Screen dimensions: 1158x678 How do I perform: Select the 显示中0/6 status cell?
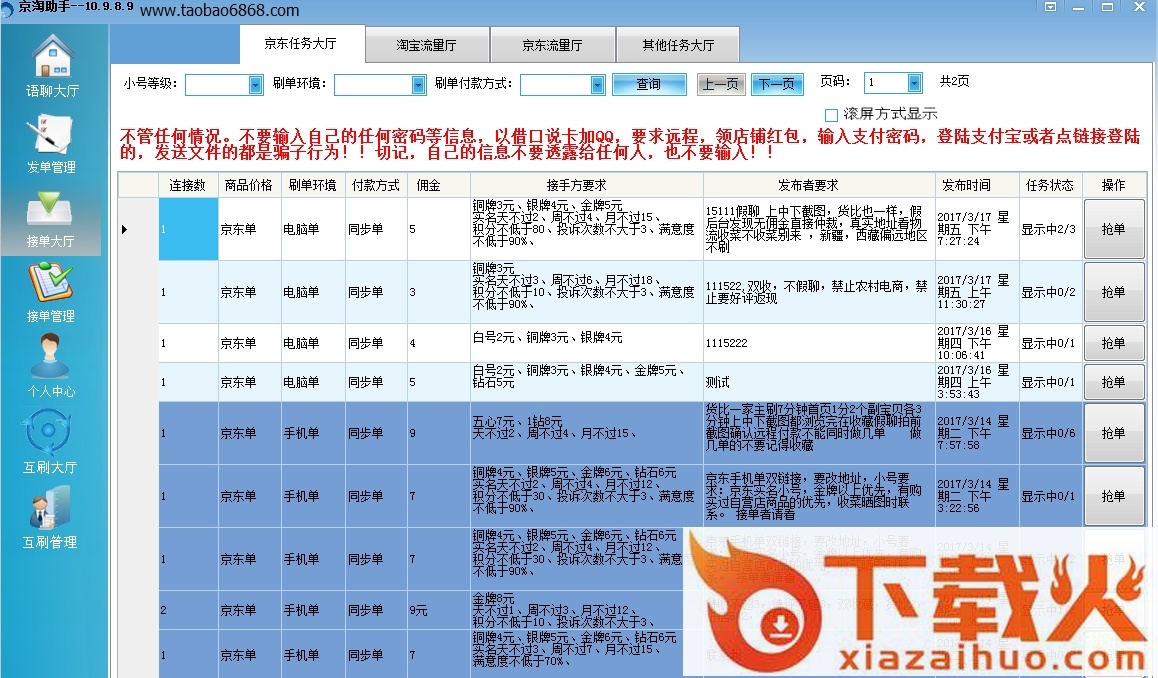pyautogui.click(x=1050, y=434)
